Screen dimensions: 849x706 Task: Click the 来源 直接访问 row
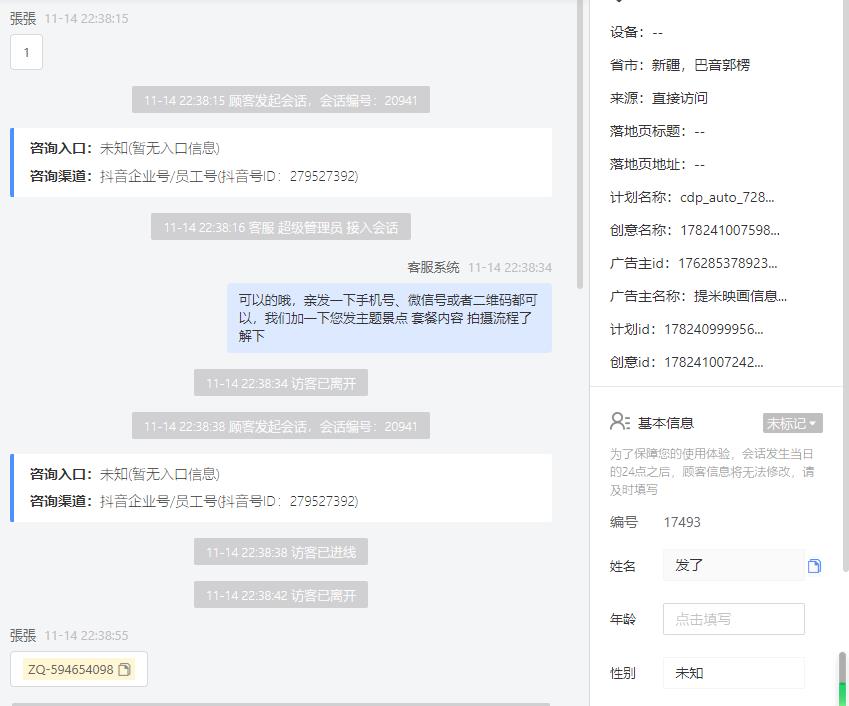tap(658, 98)
